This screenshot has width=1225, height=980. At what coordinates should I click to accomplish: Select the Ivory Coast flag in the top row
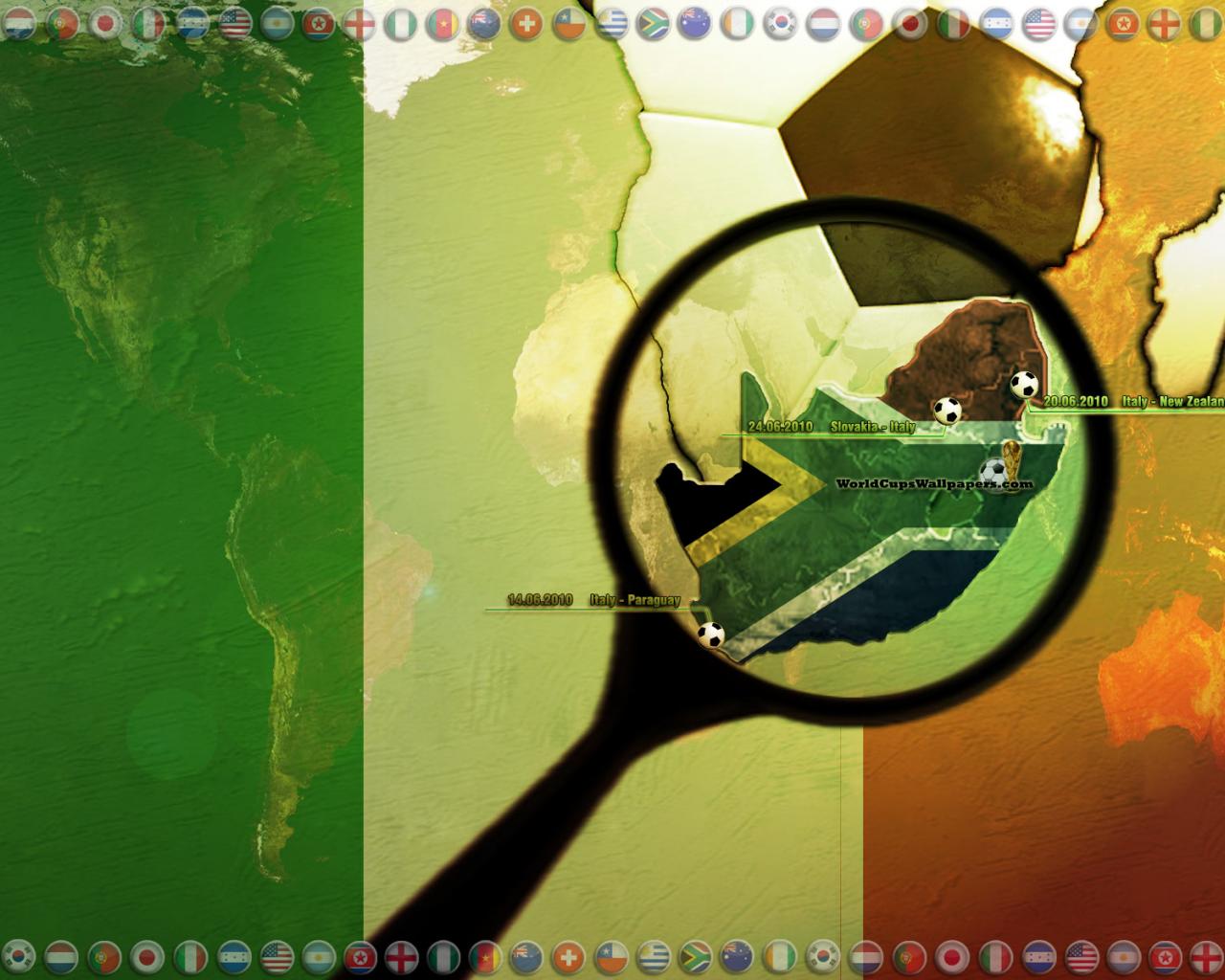point(738,23)
